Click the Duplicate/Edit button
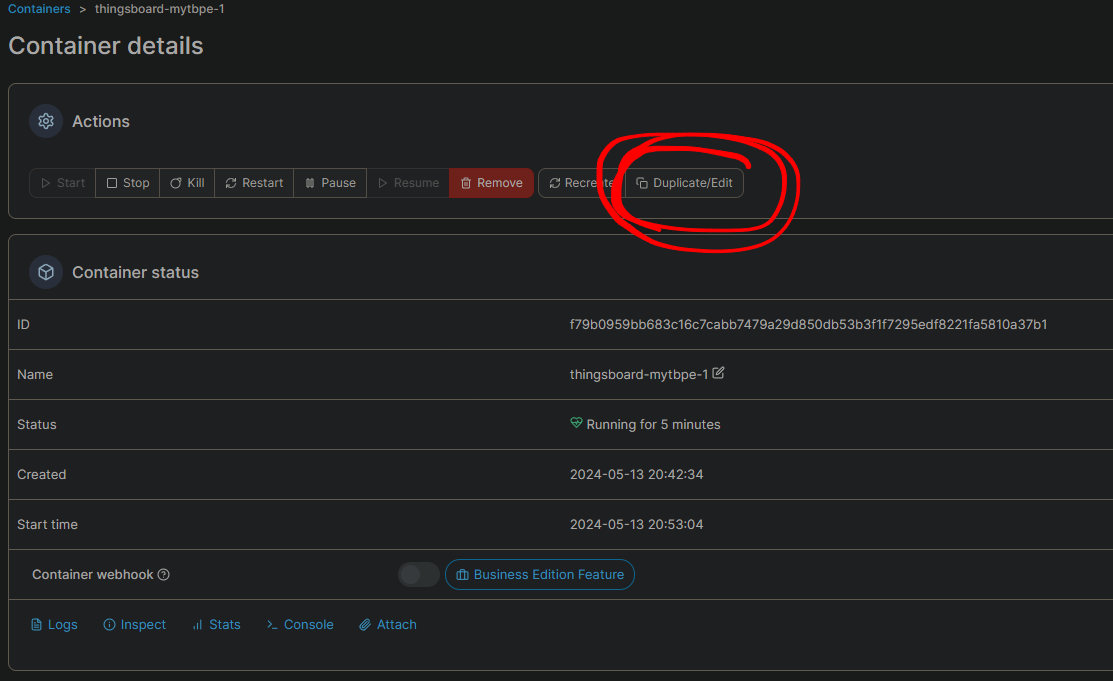1113x681 pixels. coord(685,183)
